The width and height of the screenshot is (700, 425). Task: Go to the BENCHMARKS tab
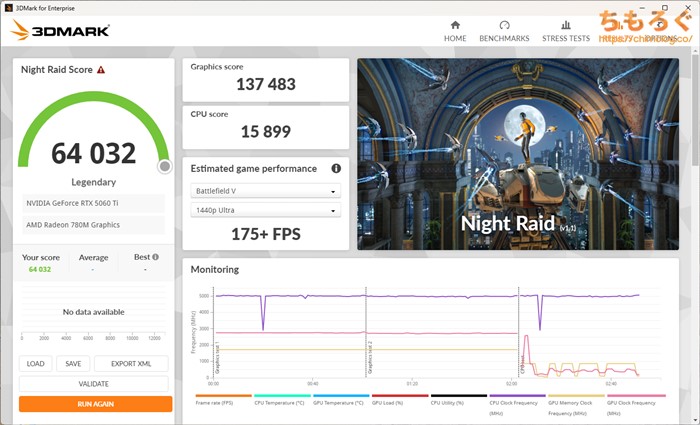(504, 39)
